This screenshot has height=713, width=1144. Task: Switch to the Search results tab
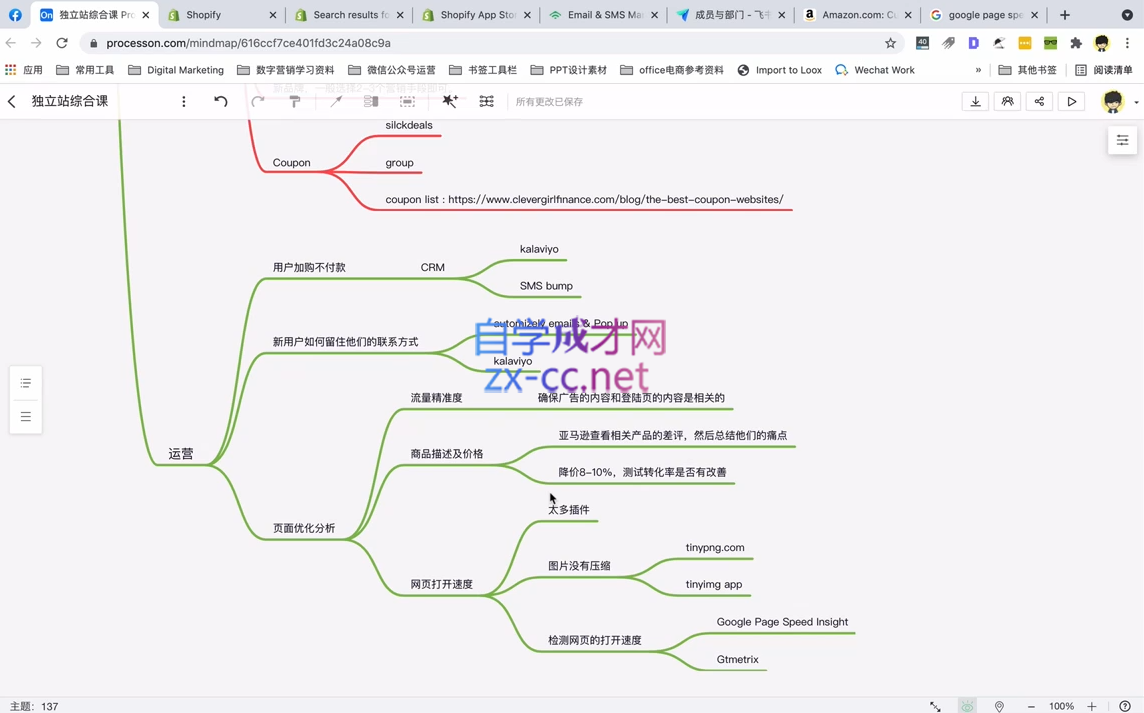click(x=349, y=15)
